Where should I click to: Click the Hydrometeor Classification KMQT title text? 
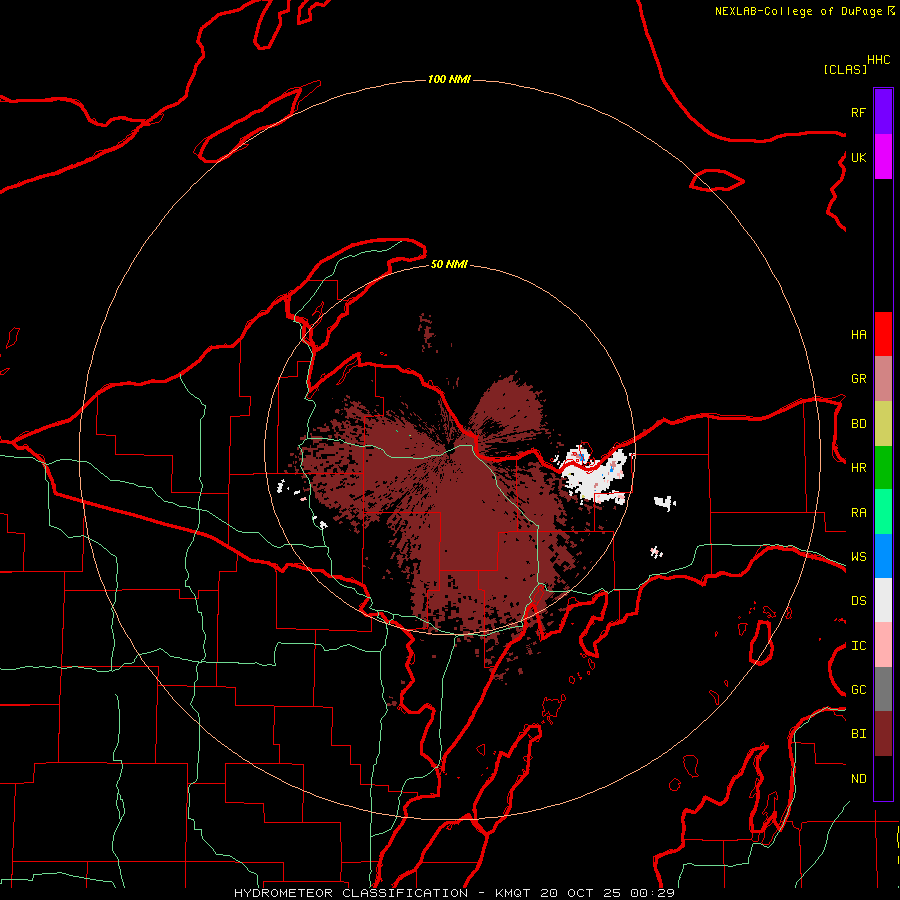454,893
